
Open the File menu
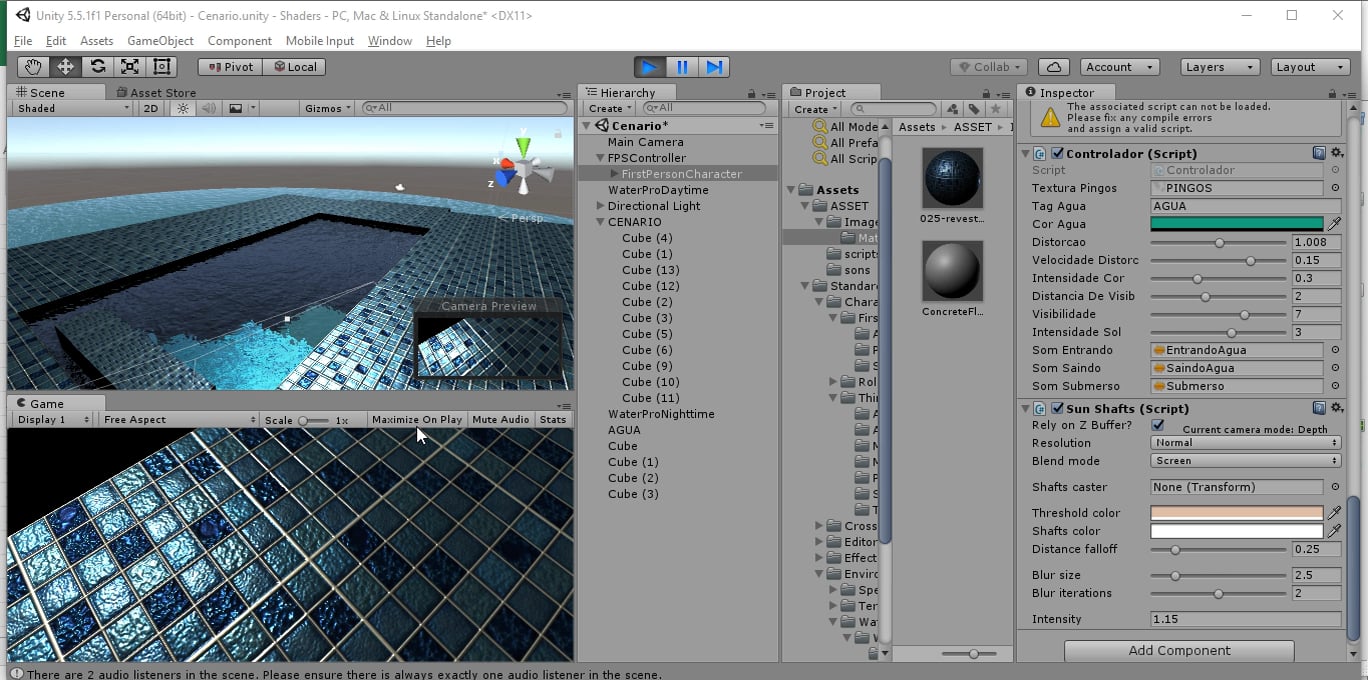23,41
